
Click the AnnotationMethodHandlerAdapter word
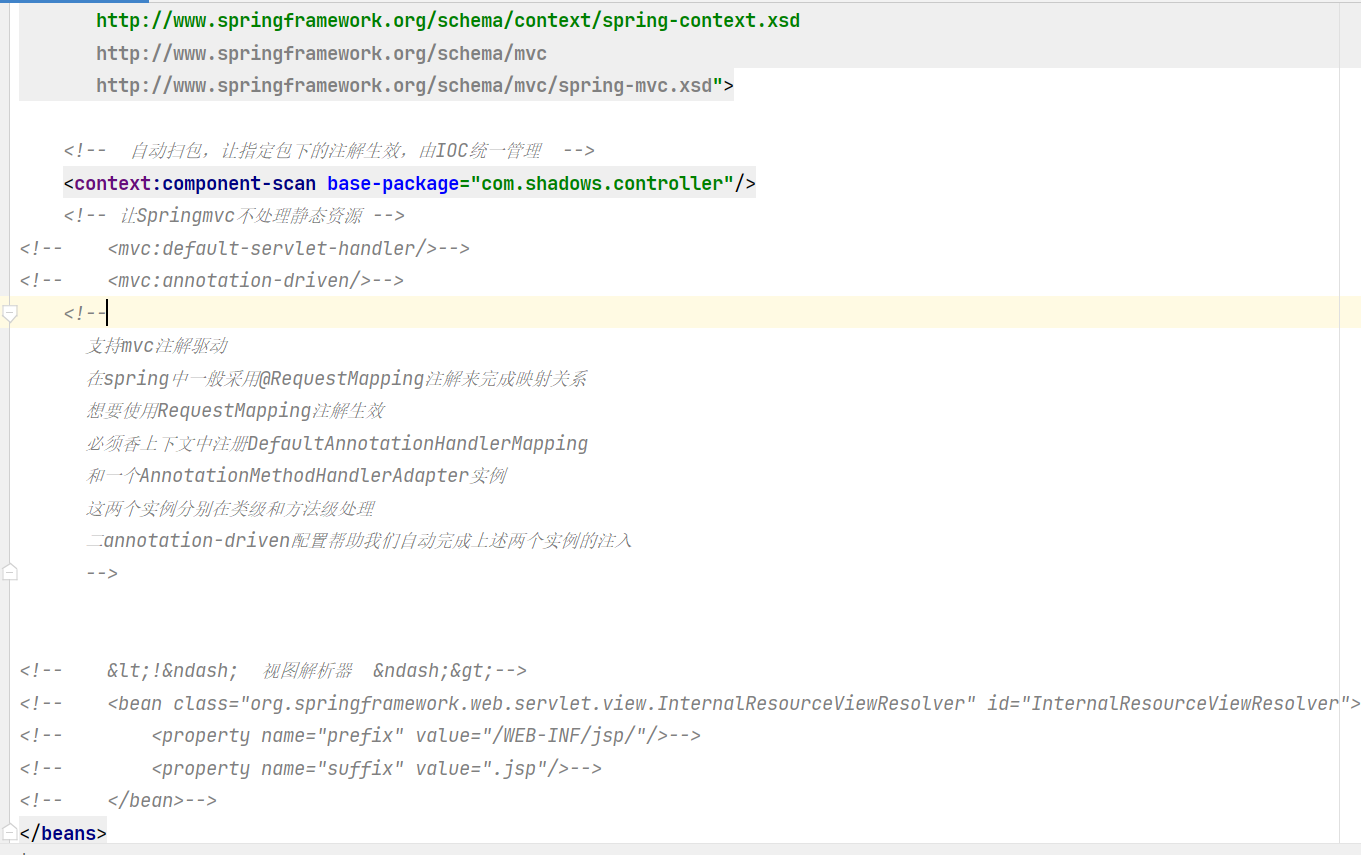(304, 476)
